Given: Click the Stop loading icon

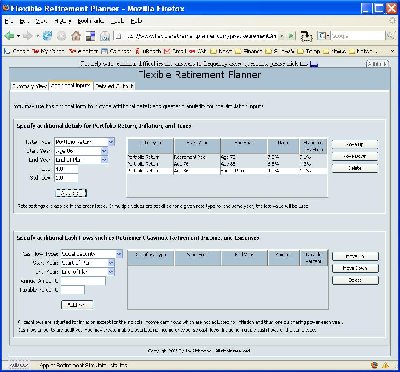Looking at the screenshot, I should click(x=62, y=36).
